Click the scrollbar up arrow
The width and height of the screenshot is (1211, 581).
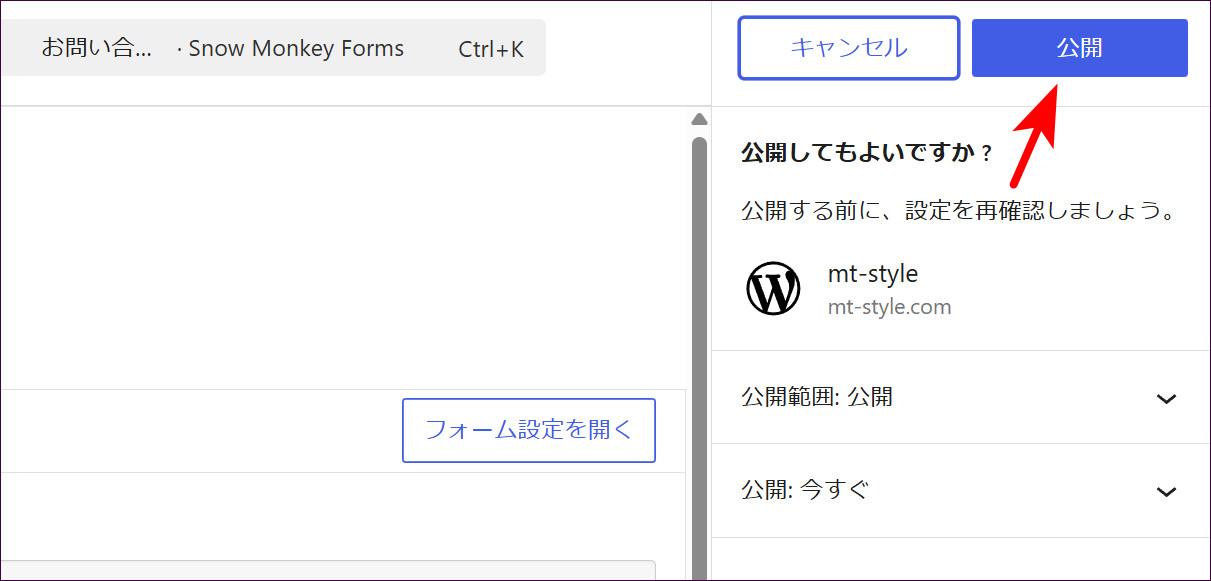tap(699, 120)
